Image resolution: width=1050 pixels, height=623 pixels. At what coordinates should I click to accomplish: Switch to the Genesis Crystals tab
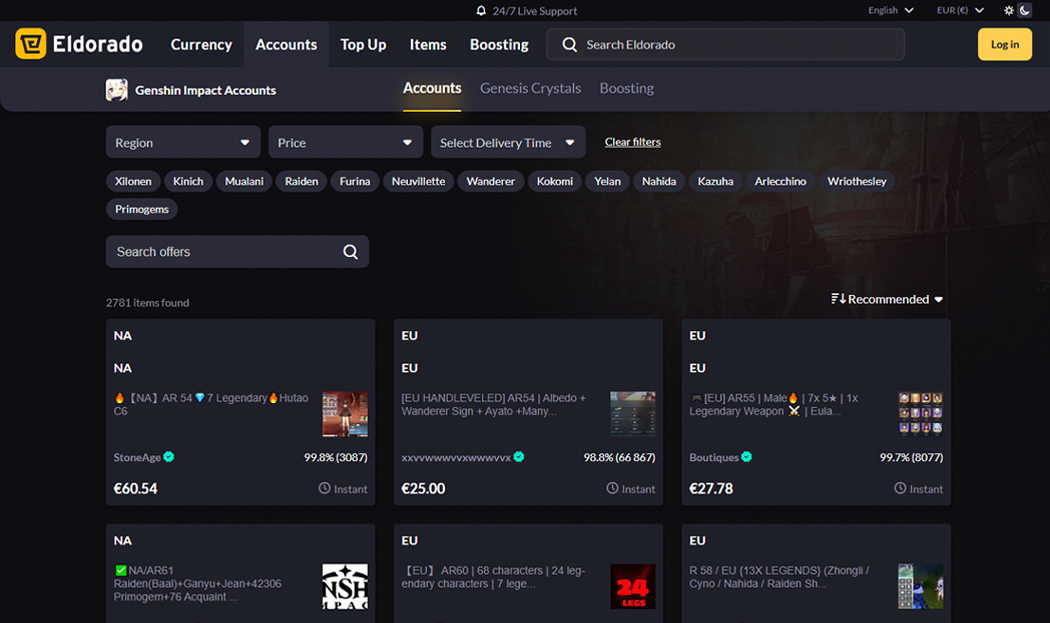pos(530,88)
